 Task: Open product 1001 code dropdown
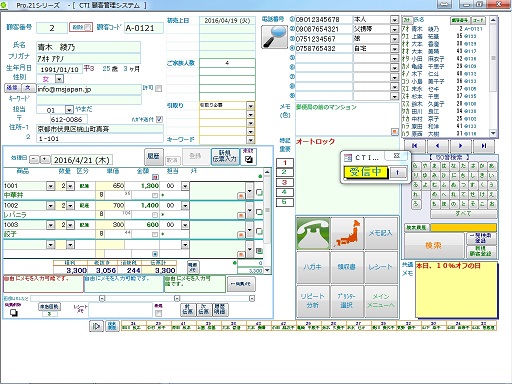pyautogui.click(x=50, y=186)
